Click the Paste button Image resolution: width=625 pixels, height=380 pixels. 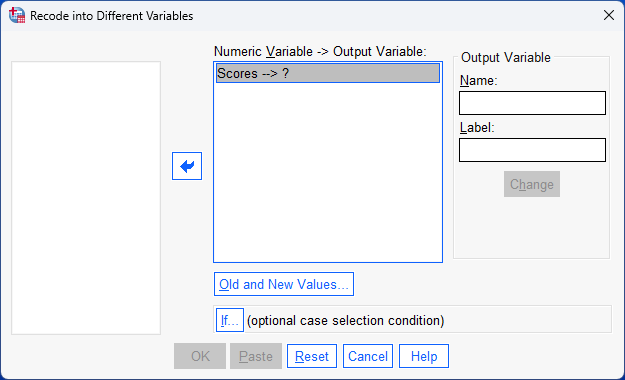[256, 356]
